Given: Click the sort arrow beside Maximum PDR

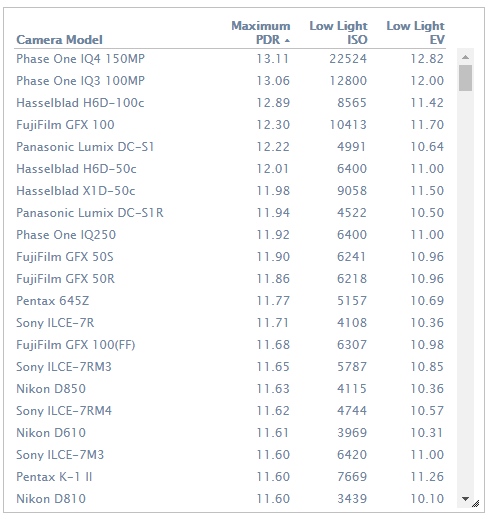Looking at the screenshot, I should (287, 41).
